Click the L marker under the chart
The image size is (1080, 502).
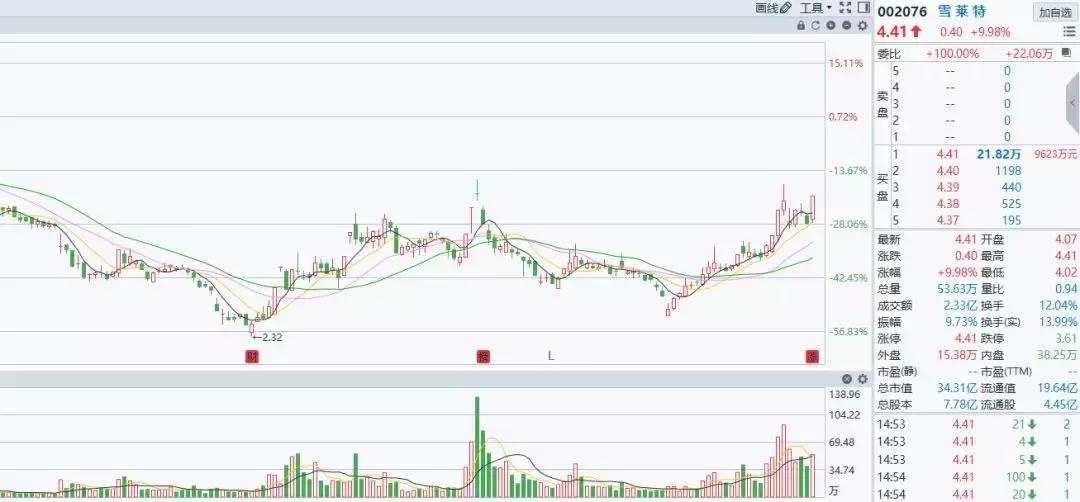(x=550, y=356)
